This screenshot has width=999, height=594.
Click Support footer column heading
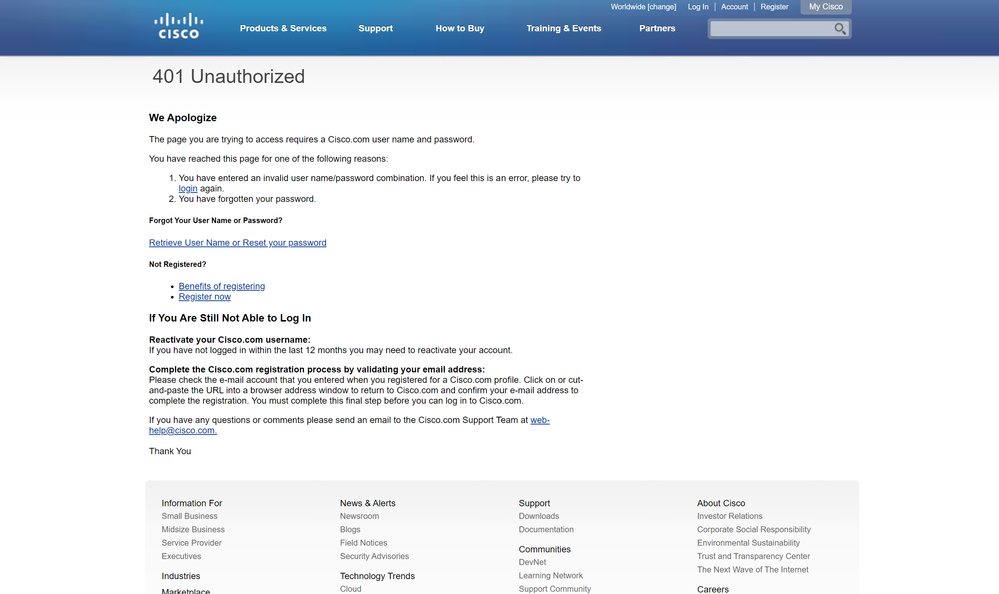coord(534,503)
